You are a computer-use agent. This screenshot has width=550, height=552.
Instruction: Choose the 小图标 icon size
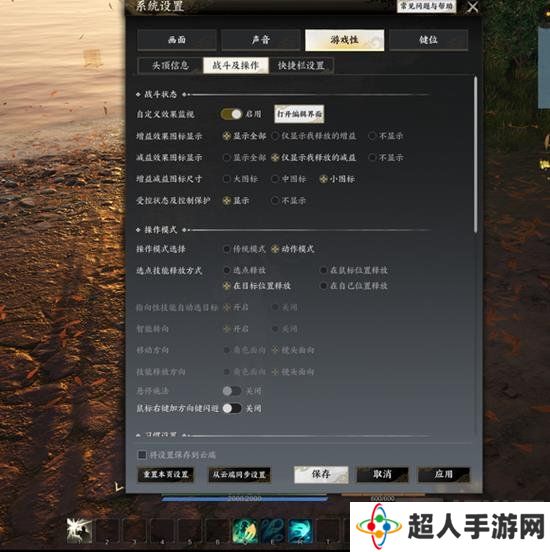[337, 179]
